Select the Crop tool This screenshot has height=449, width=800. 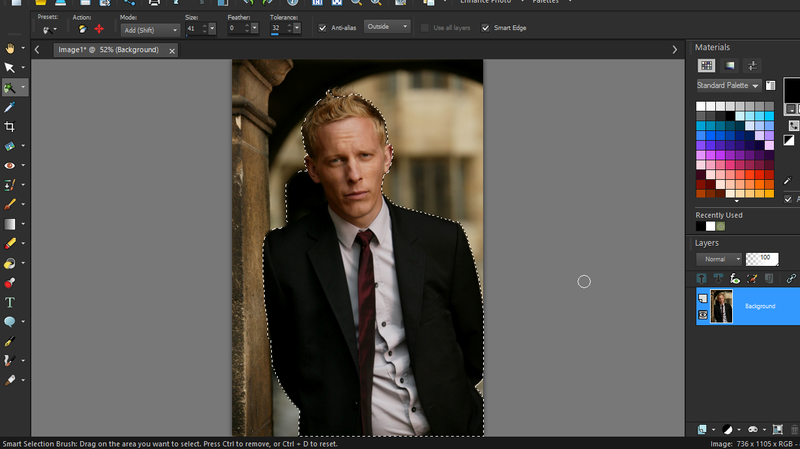coord(10,127)
